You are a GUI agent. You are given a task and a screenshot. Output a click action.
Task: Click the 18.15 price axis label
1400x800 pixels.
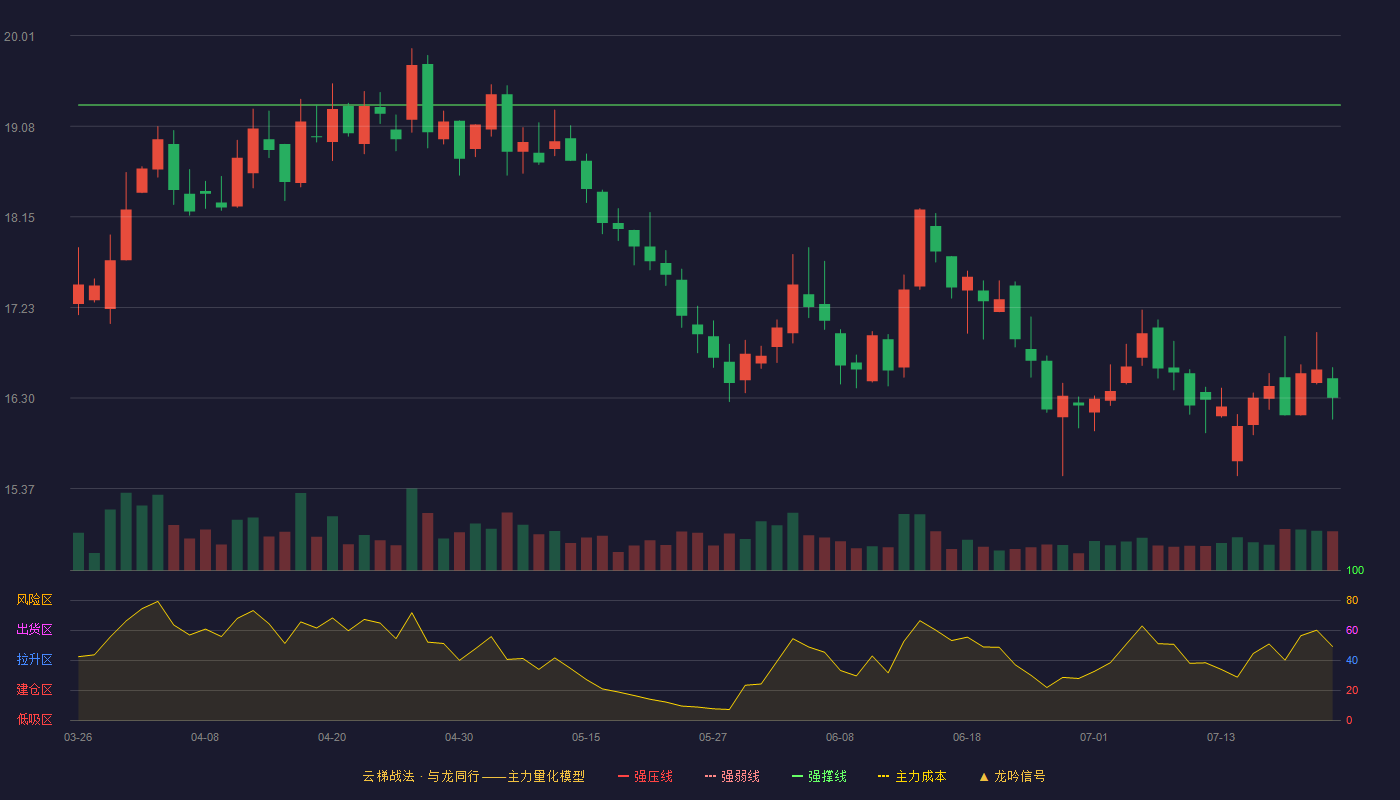point(19,218)
